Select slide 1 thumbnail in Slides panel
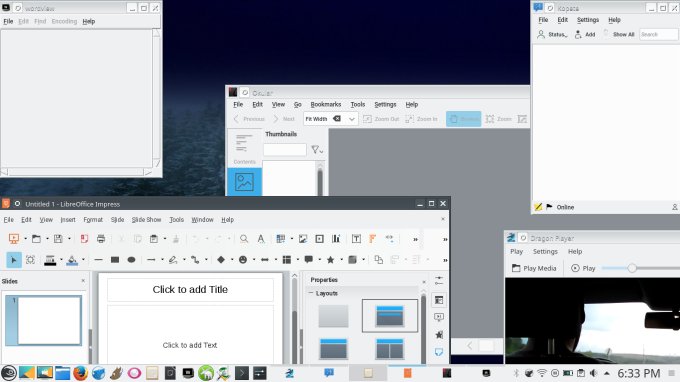Screen dimensions: 680x382 click(x=43, y=320)
